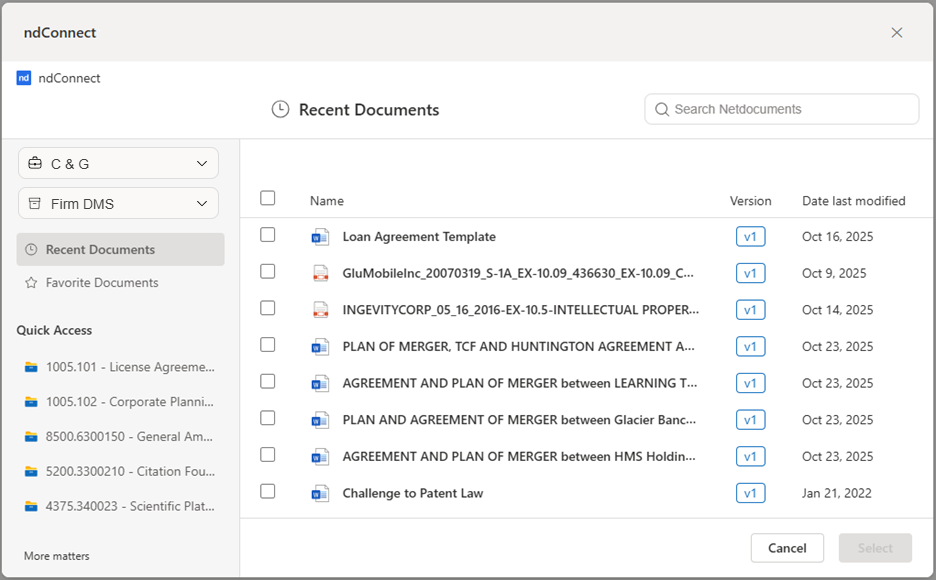Check the GluMobileInc document checkbox
The image size is (937, 581).
tap(268, 271)
